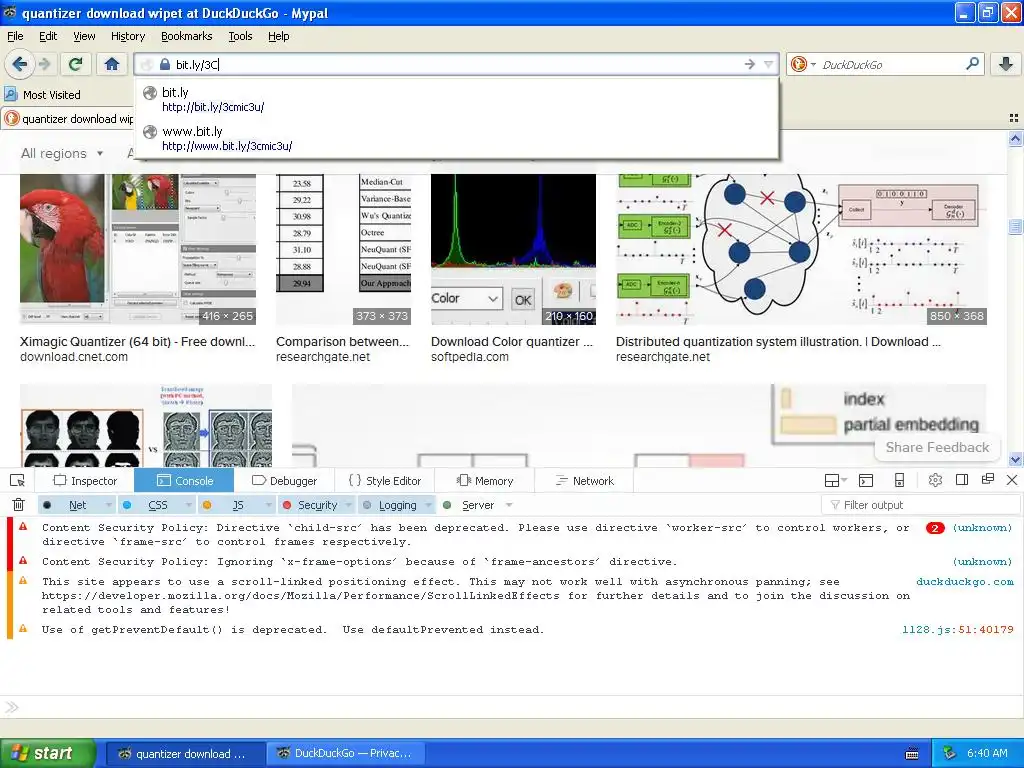Click inside the URL address field
The image size is (1024, 768).
click(x=457, y=64)
